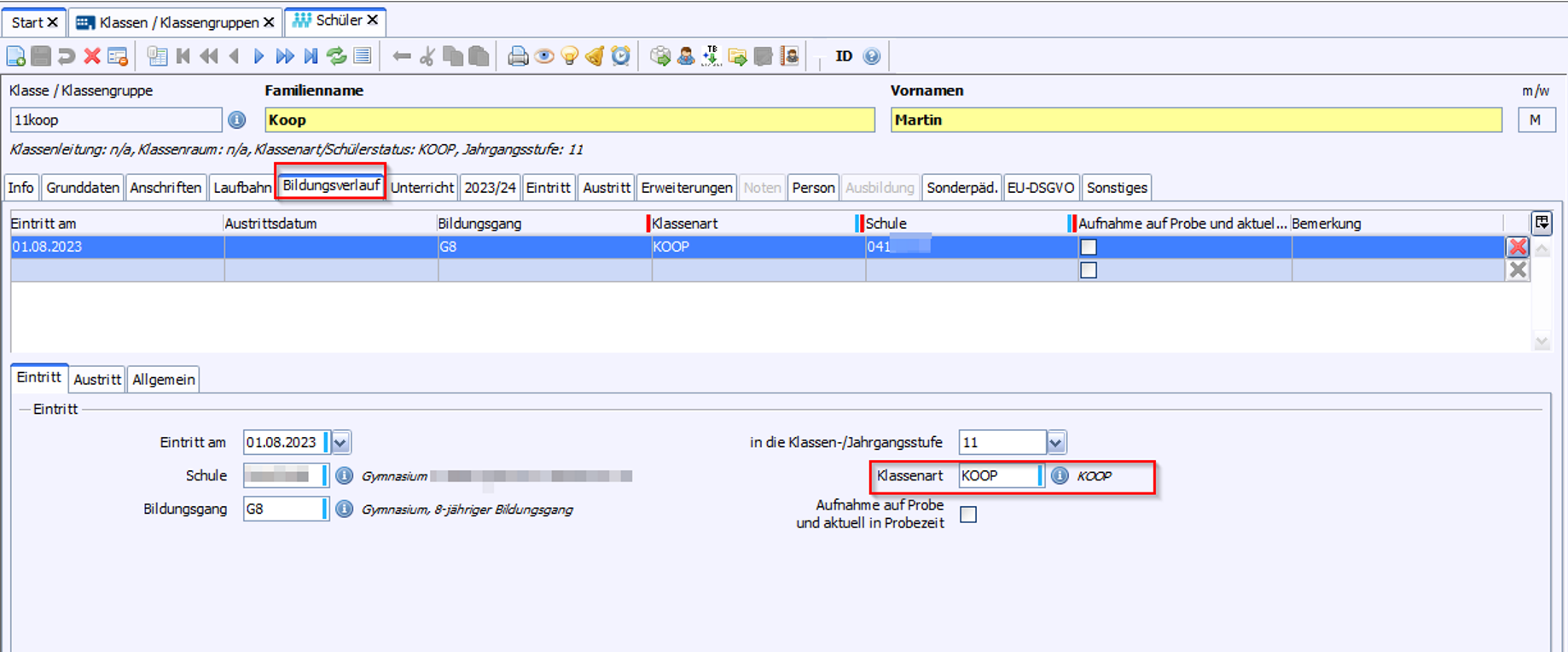
Task: Click the new record icon in toolbar
Action: (x=16, y=56)
